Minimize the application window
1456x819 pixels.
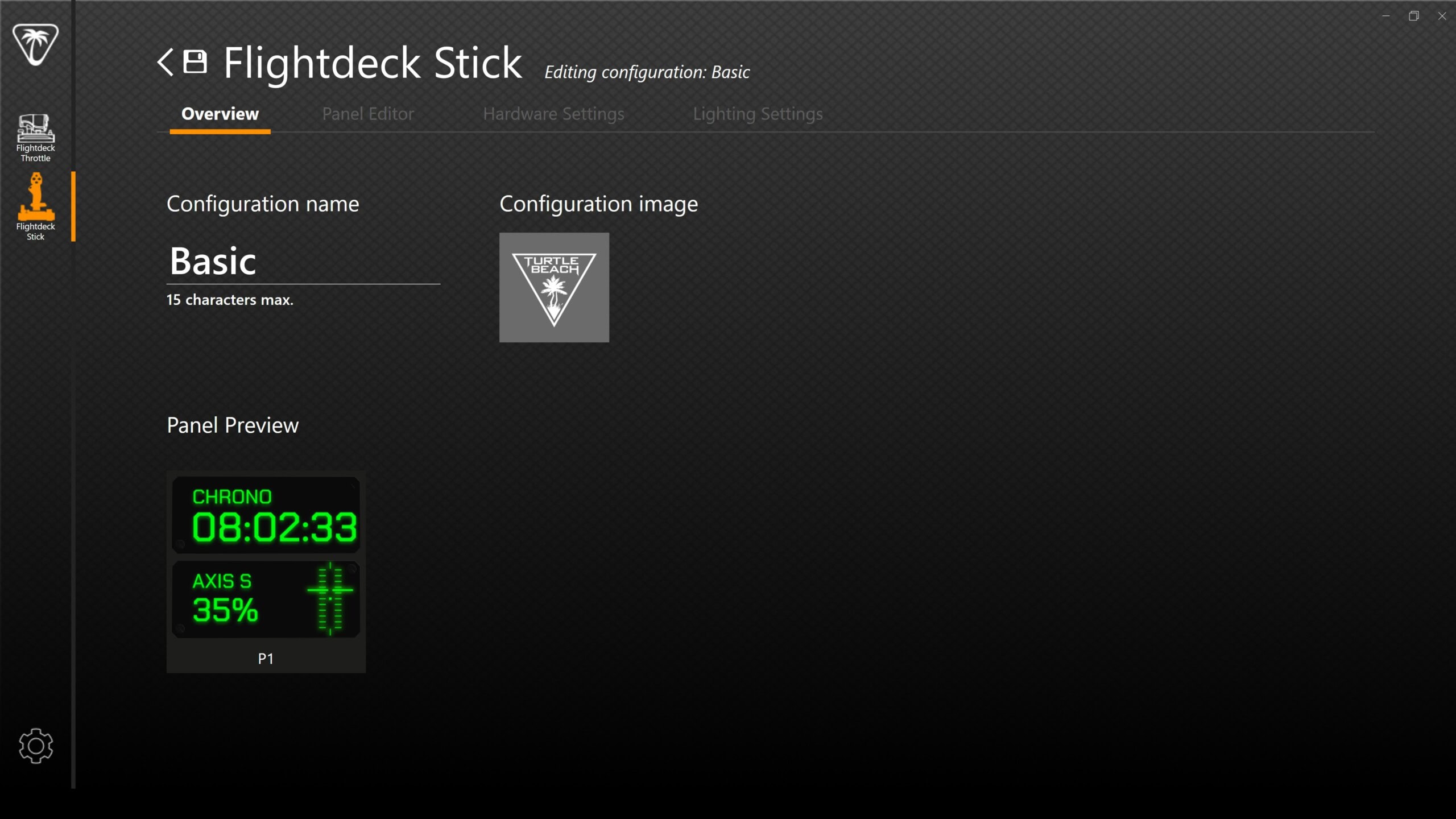[x=1386, y=16]
